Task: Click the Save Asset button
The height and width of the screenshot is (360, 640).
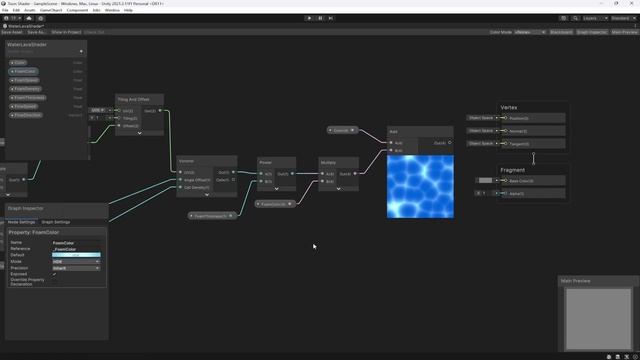Action: (x=12, y=32)
